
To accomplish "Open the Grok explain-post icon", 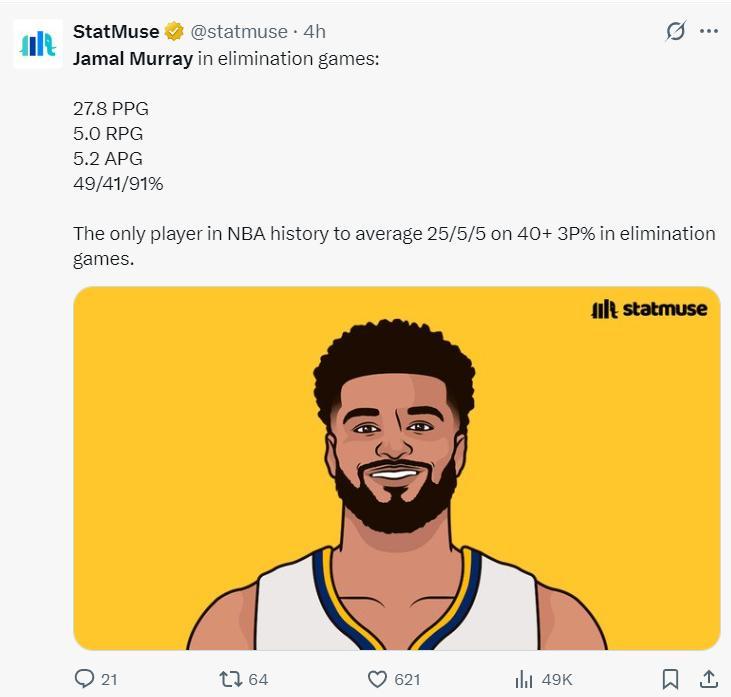I will pos(676,31).
